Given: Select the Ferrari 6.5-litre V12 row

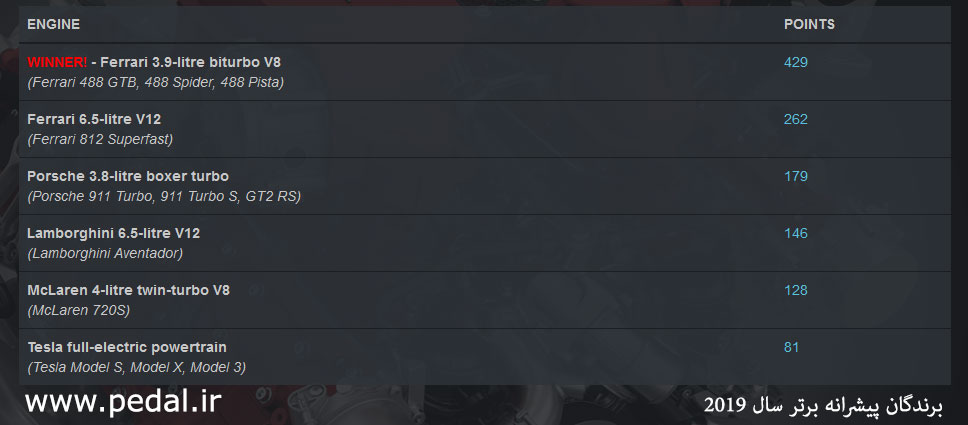Looking at the screenshot, I should point(485,129).
